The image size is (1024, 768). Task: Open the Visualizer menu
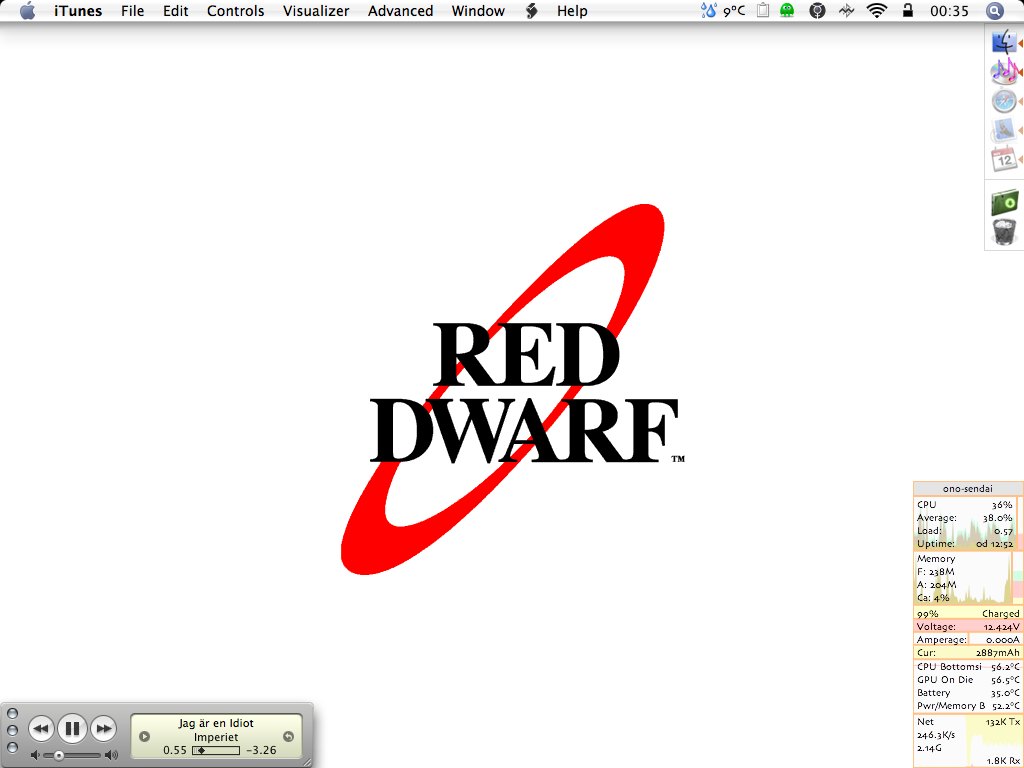pos(316,11)
